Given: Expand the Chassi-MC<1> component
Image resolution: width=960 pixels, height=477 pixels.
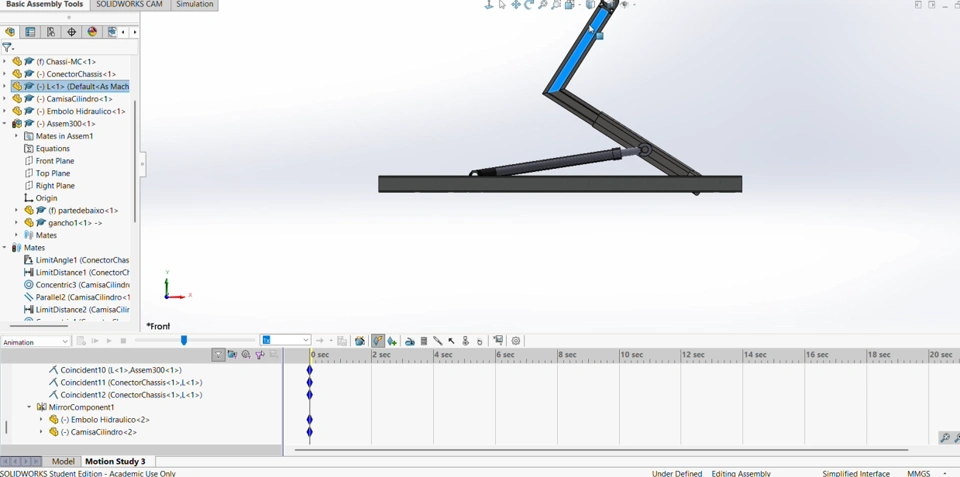Looking at the screenshot, I should point(5,62).
